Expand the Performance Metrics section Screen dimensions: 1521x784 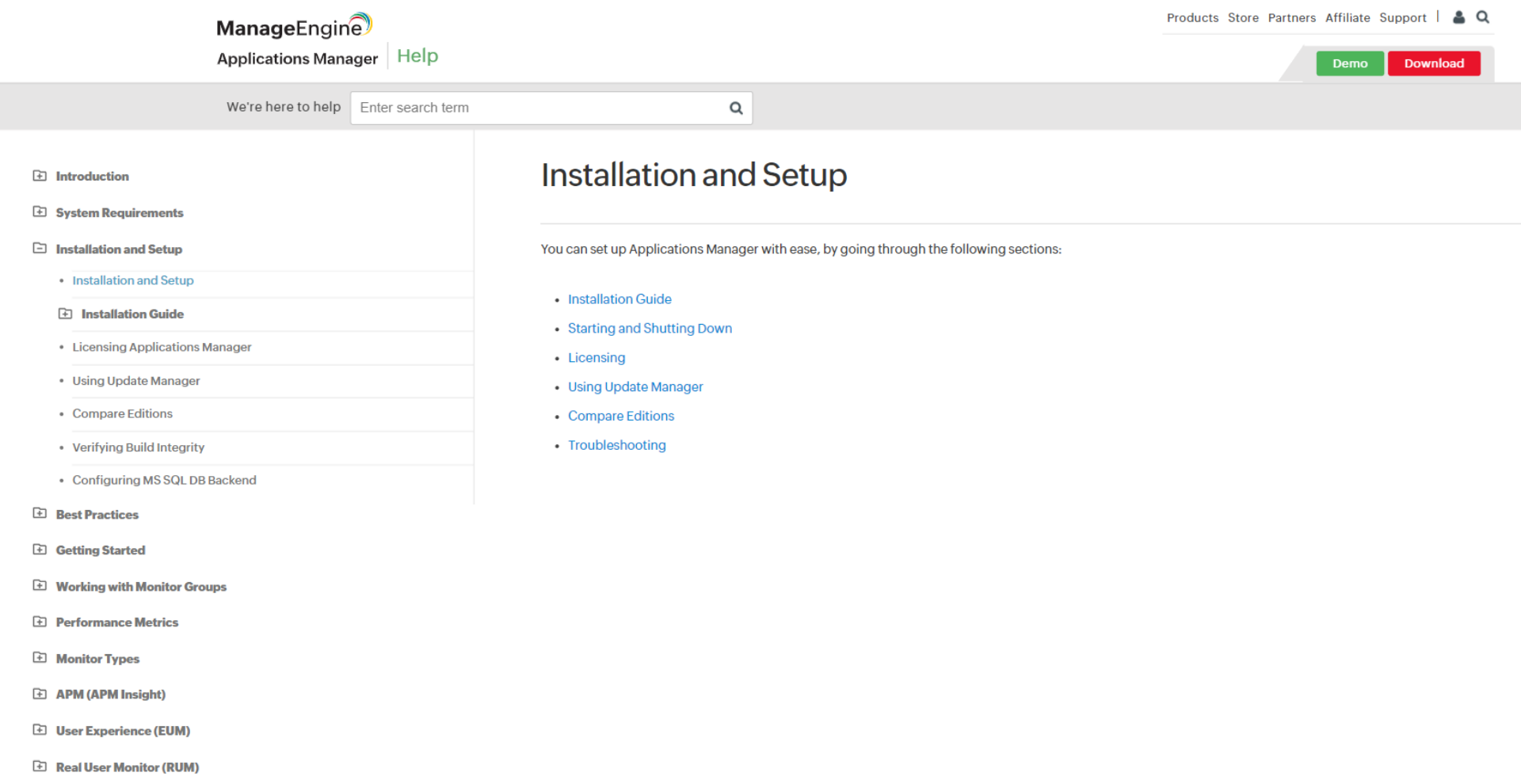tap(40, 622)
